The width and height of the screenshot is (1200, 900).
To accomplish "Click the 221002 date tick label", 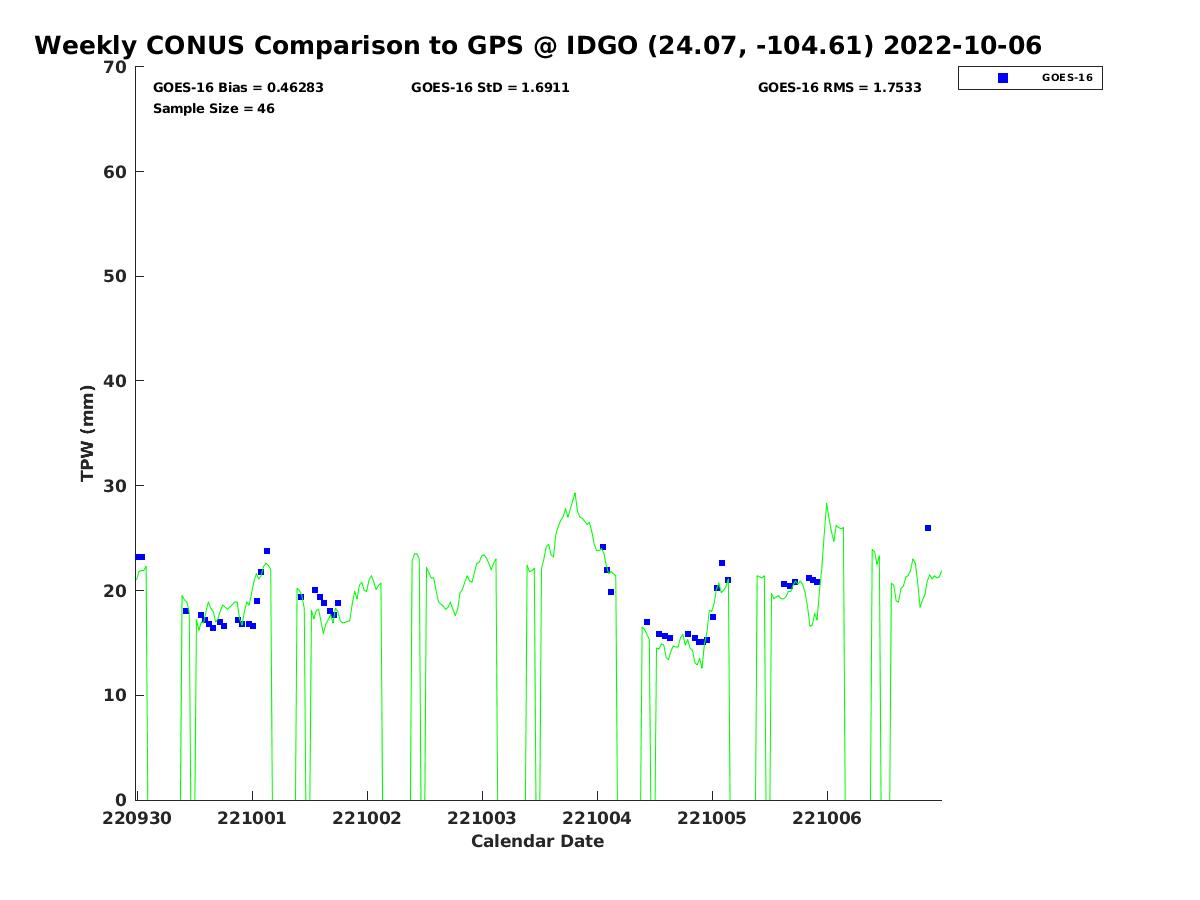I will click(367, 818).
